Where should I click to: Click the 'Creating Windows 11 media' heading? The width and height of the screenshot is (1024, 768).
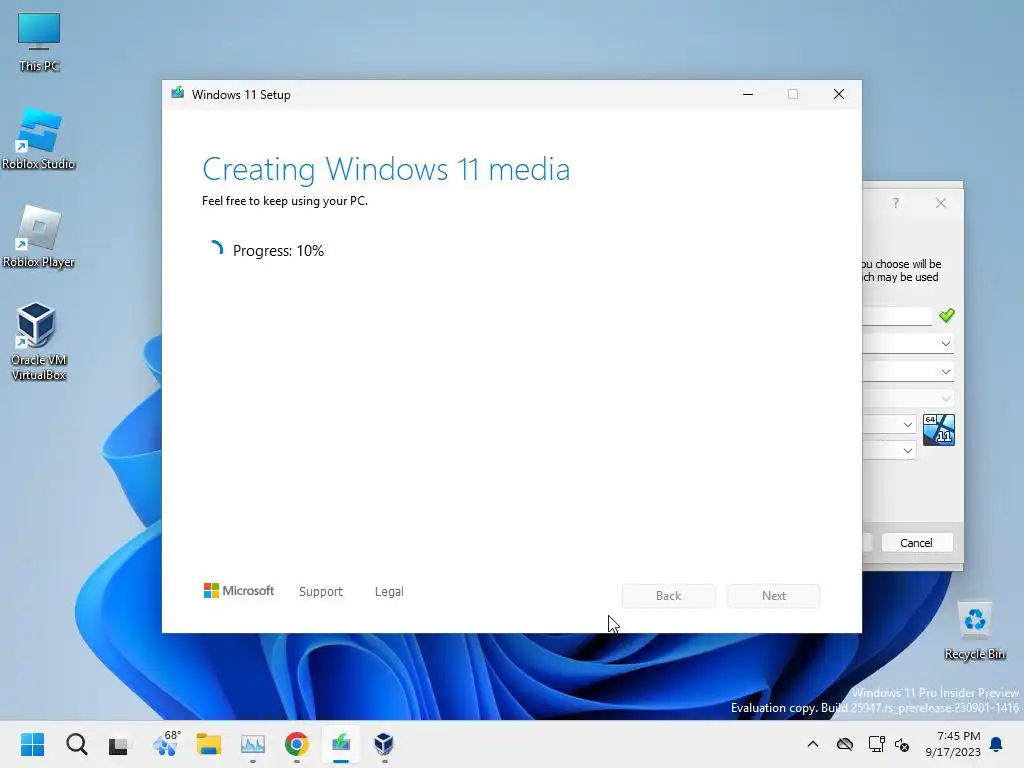point(386,169)
